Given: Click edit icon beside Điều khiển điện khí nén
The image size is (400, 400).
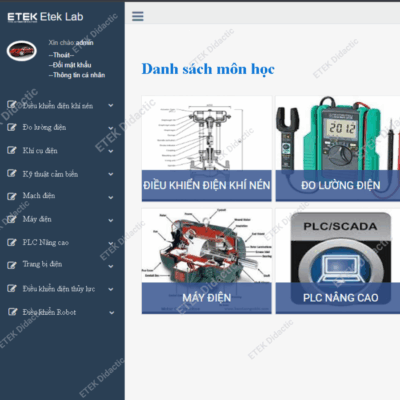Looking at the screenshot, I should click(x=12, y=105).
